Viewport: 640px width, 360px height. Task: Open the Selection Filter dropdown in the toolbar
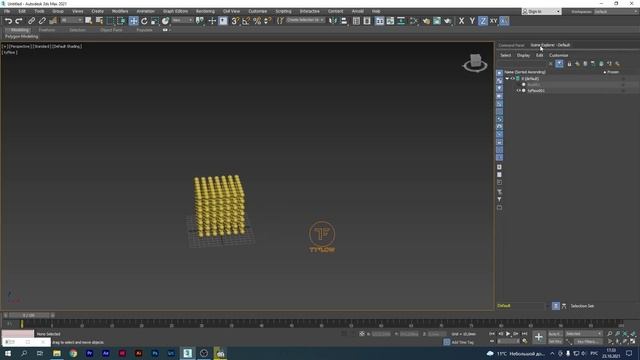(x=71, y=20)
